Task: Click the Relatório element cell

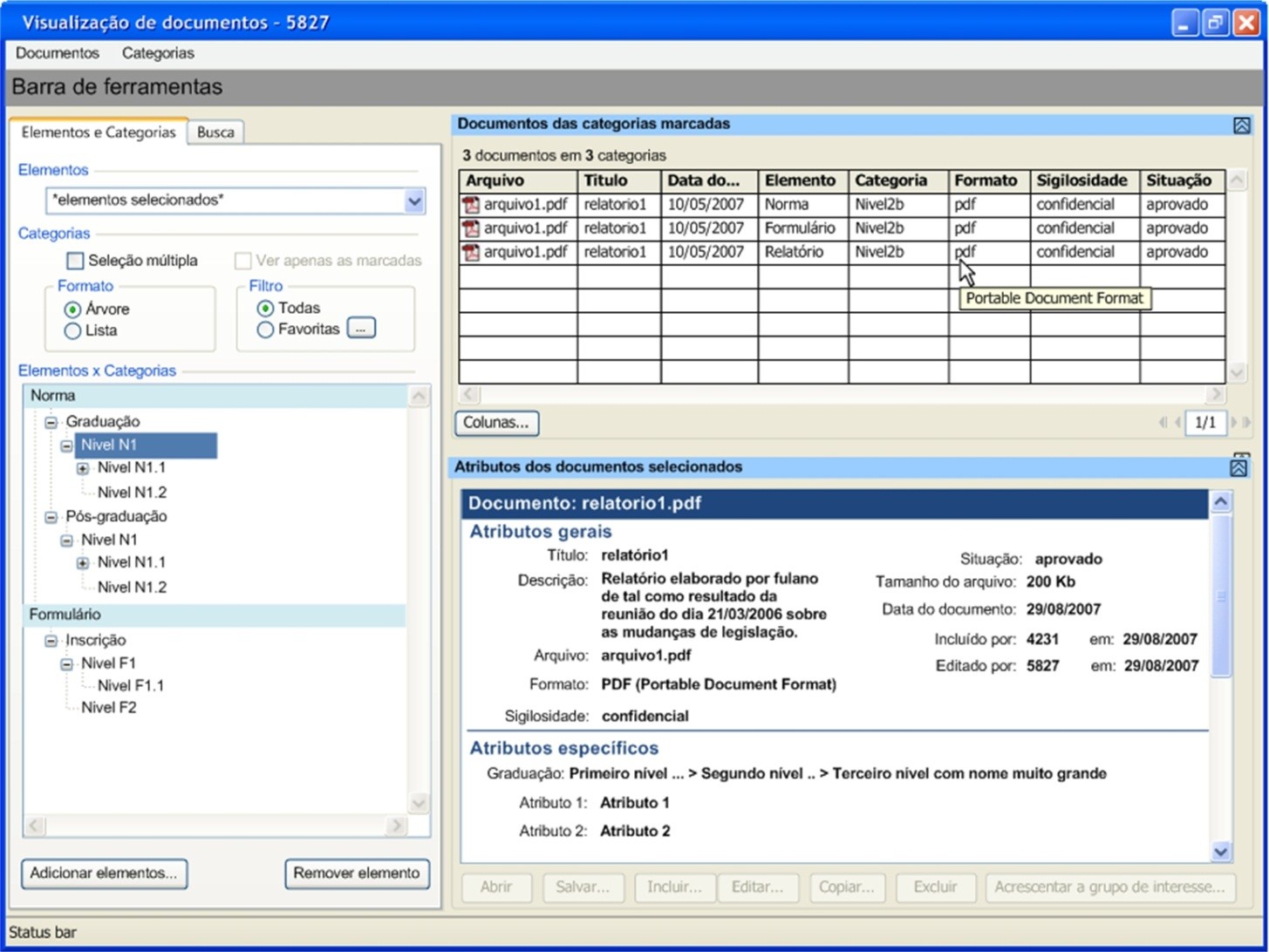Action: [802, 252]
